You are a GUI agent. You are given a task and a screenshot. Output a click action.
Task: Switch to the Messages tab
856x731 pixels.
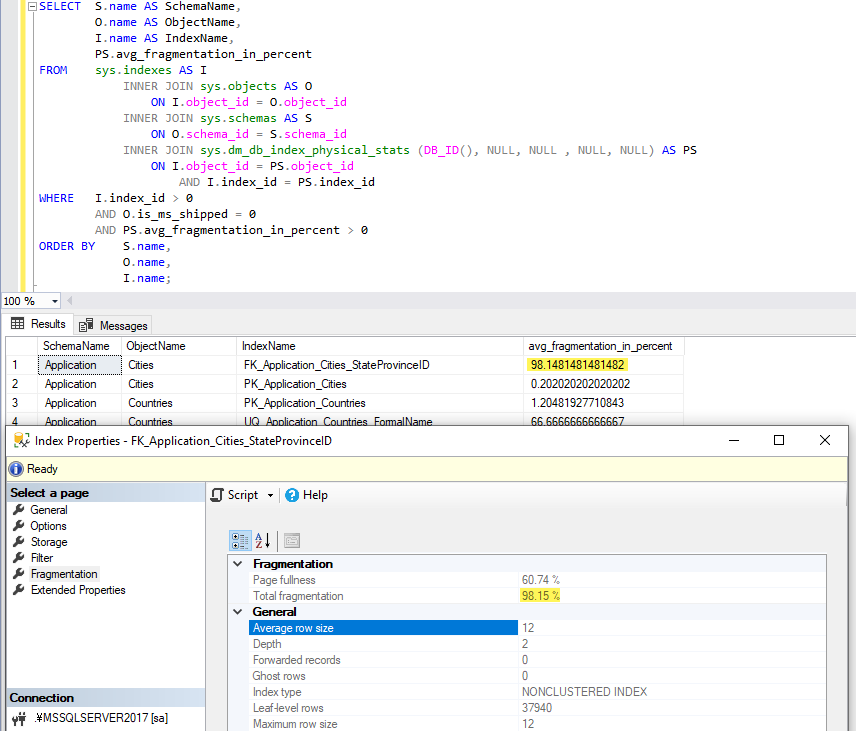coord(114,325)
